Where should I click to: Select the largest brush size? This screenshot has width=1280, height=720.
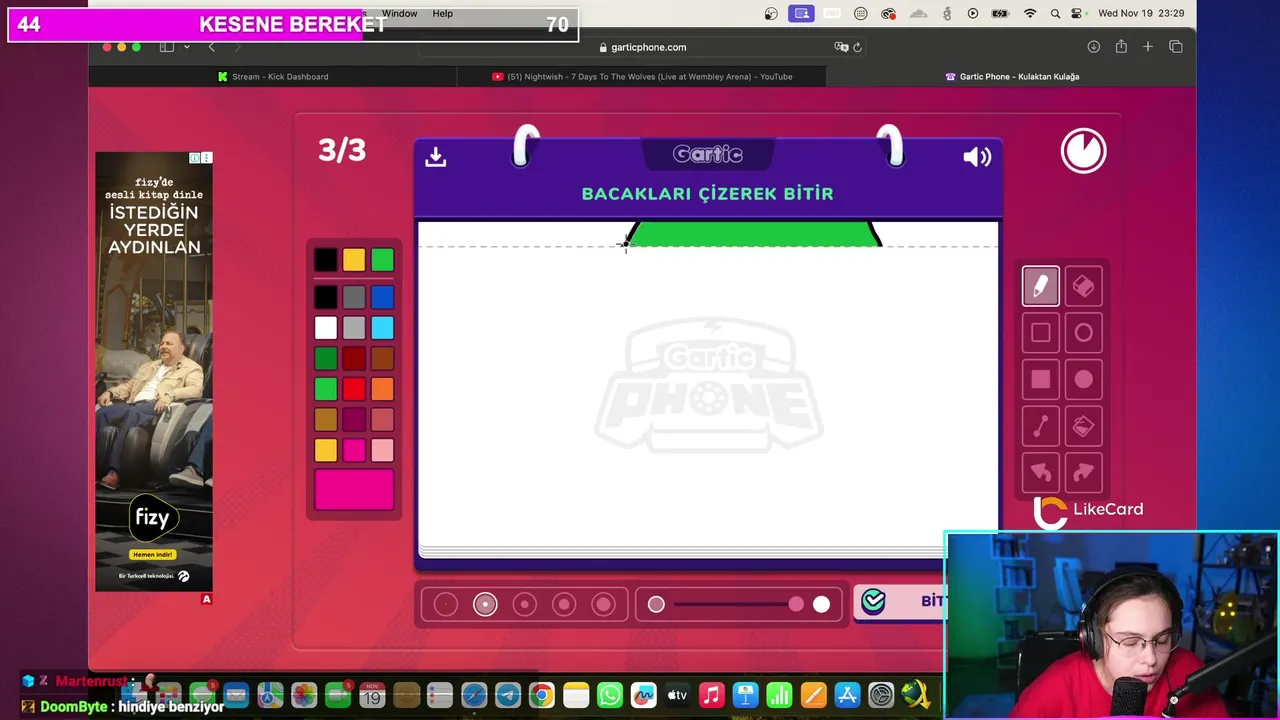pyautogui.click(x=603, y=604)
